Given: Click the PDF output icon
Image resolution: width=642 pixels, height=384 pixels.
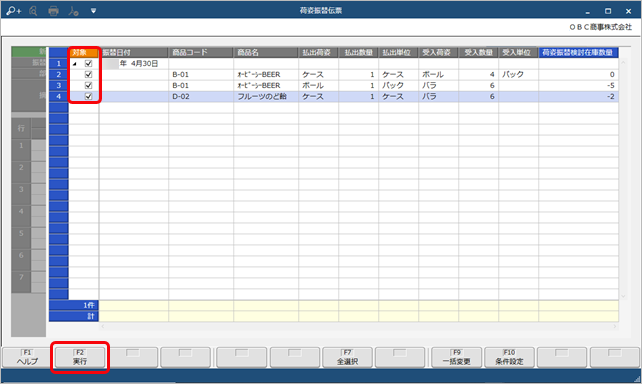Looking at the screenshot, I should [73, 11].
